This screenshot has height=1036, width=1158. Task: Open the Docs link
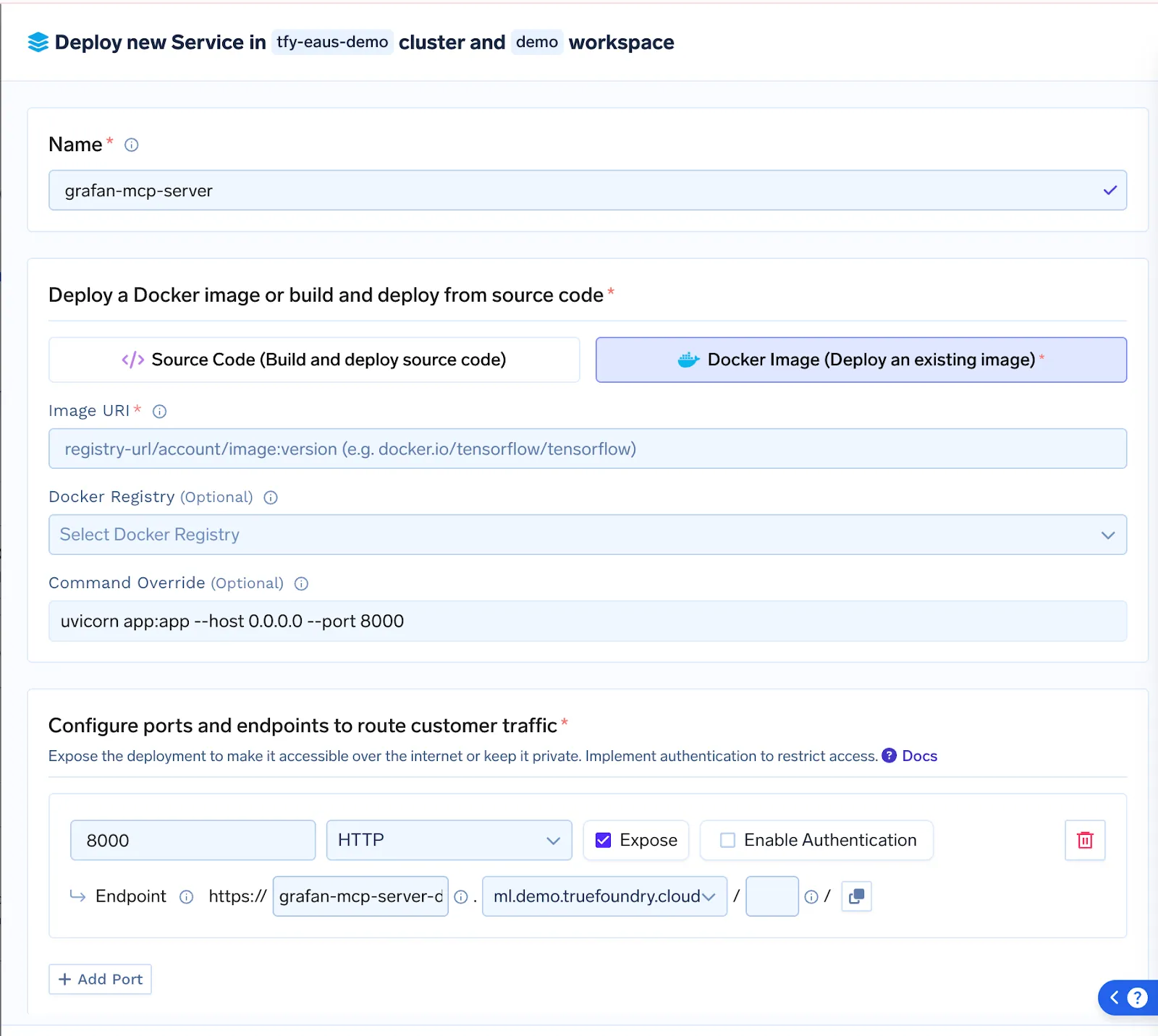920,756
